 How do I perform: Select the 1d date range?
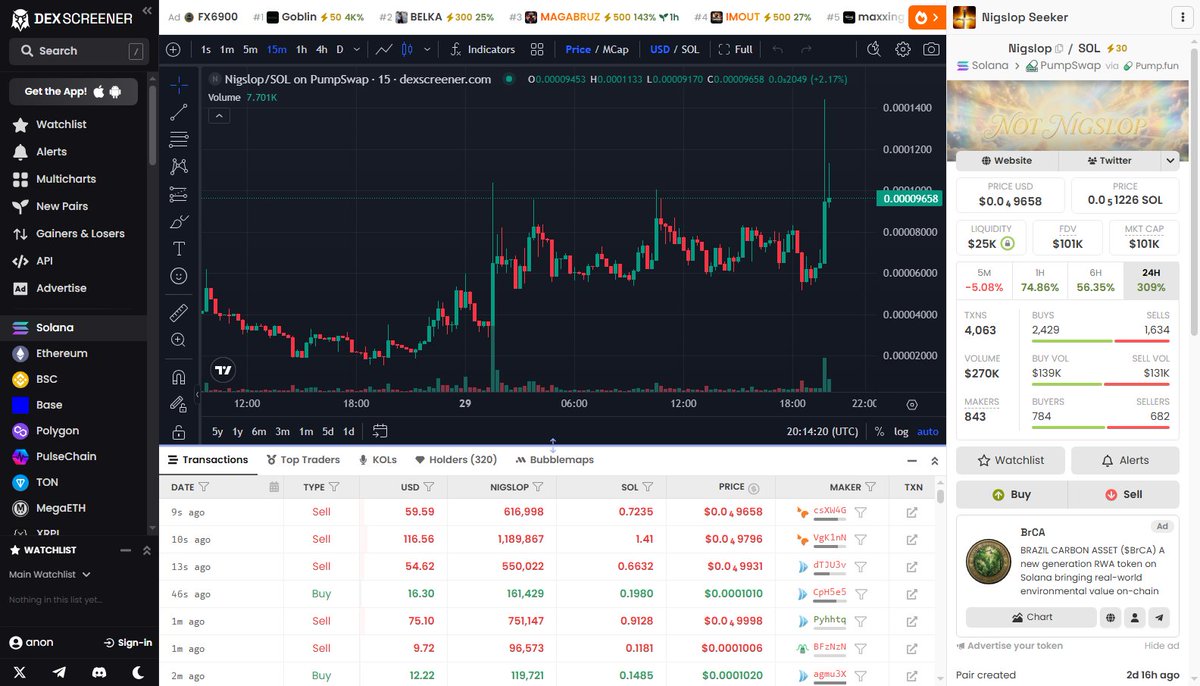pyautogui.click(x=349, y=432)
